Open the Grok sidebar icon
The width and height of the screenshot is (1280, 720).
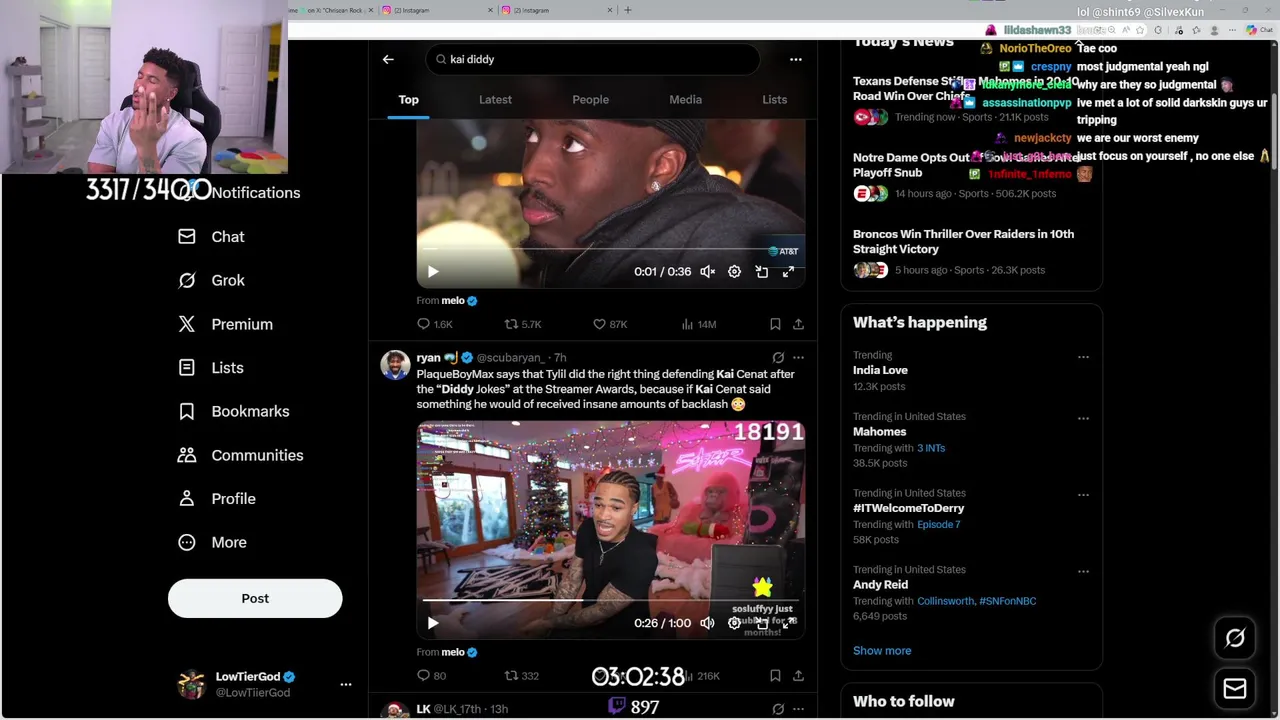click(x=187, y=281)
